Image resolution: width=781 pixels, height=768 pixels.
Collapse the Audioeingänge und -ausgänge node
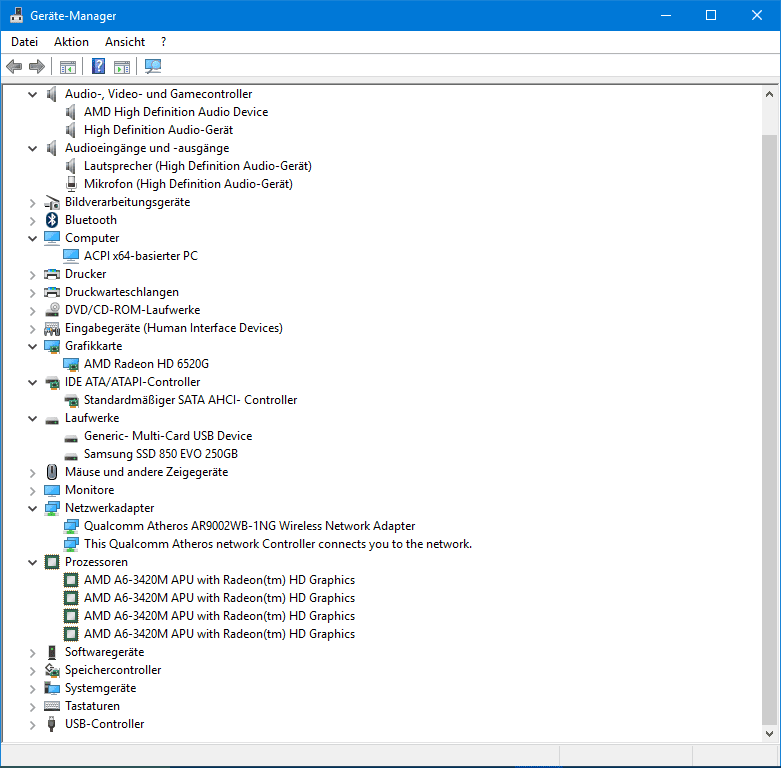click(x=32, y=148)
